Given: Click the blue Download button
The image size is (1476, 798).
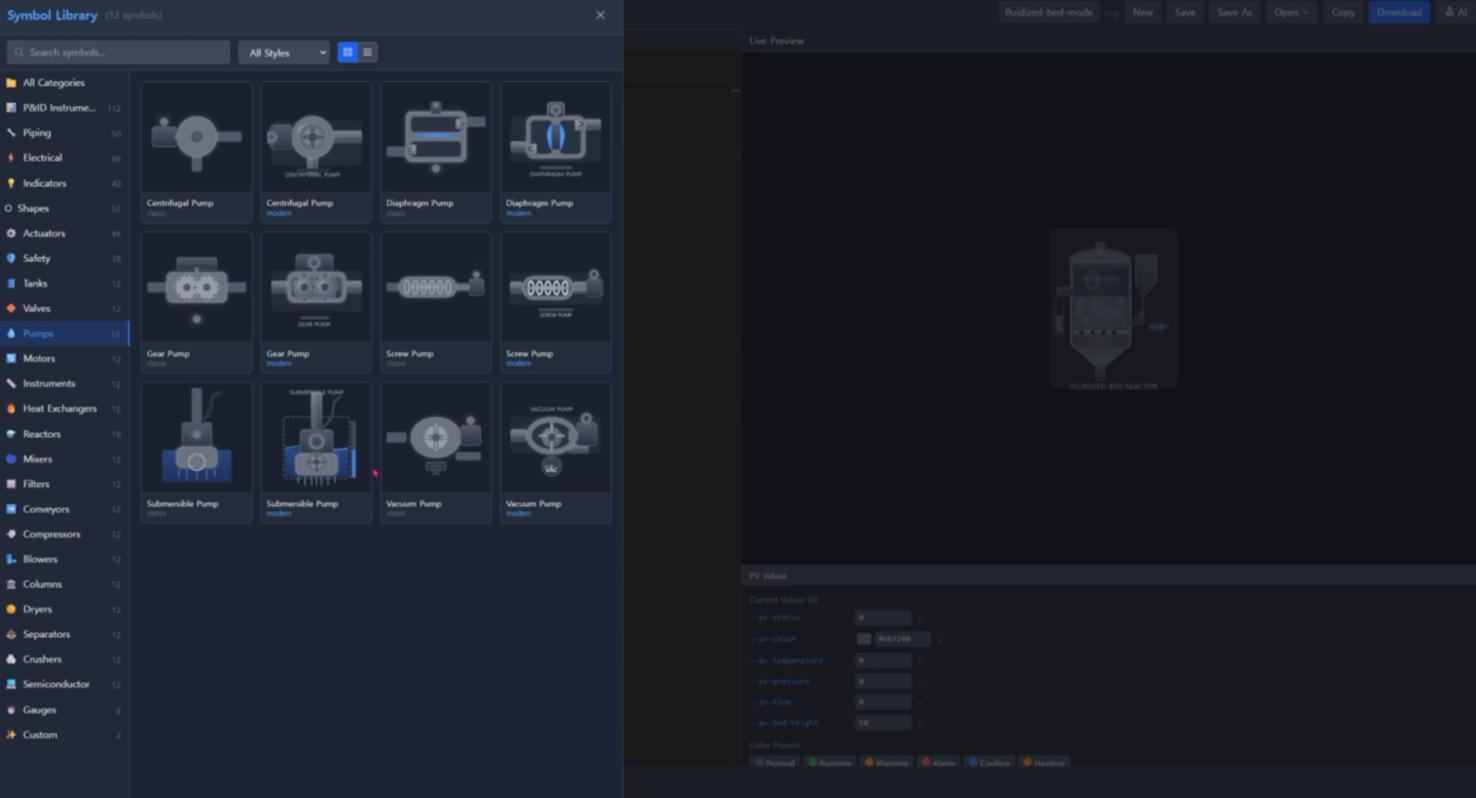Looking at the screenshot, I should tap(1399, 12).
